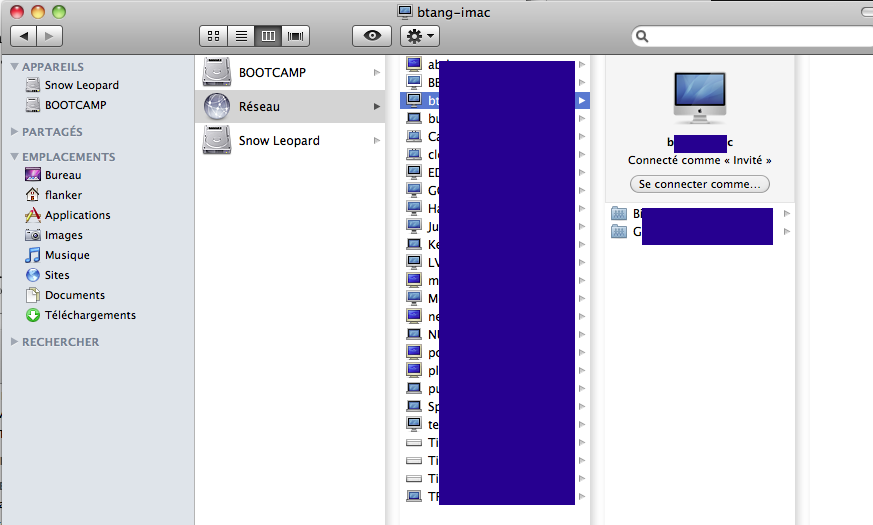
Task: Click the Se connecter comme… button
Action: click(x=699, y=184)
